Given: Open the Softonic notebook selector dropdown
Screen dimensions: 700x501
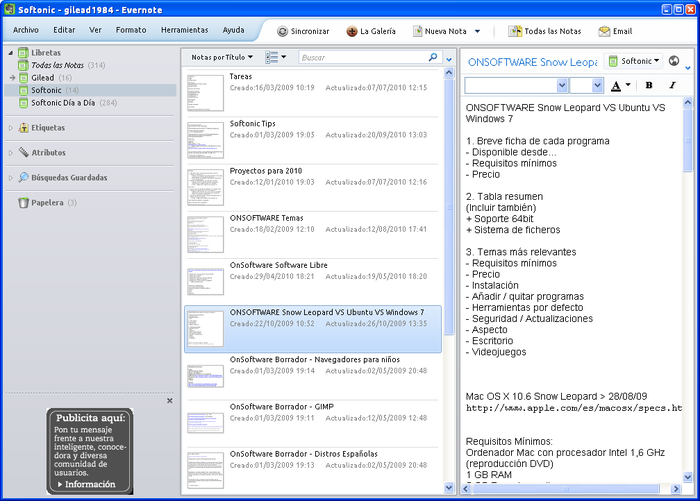Looking at the screenshot, I should click(633, 61).
